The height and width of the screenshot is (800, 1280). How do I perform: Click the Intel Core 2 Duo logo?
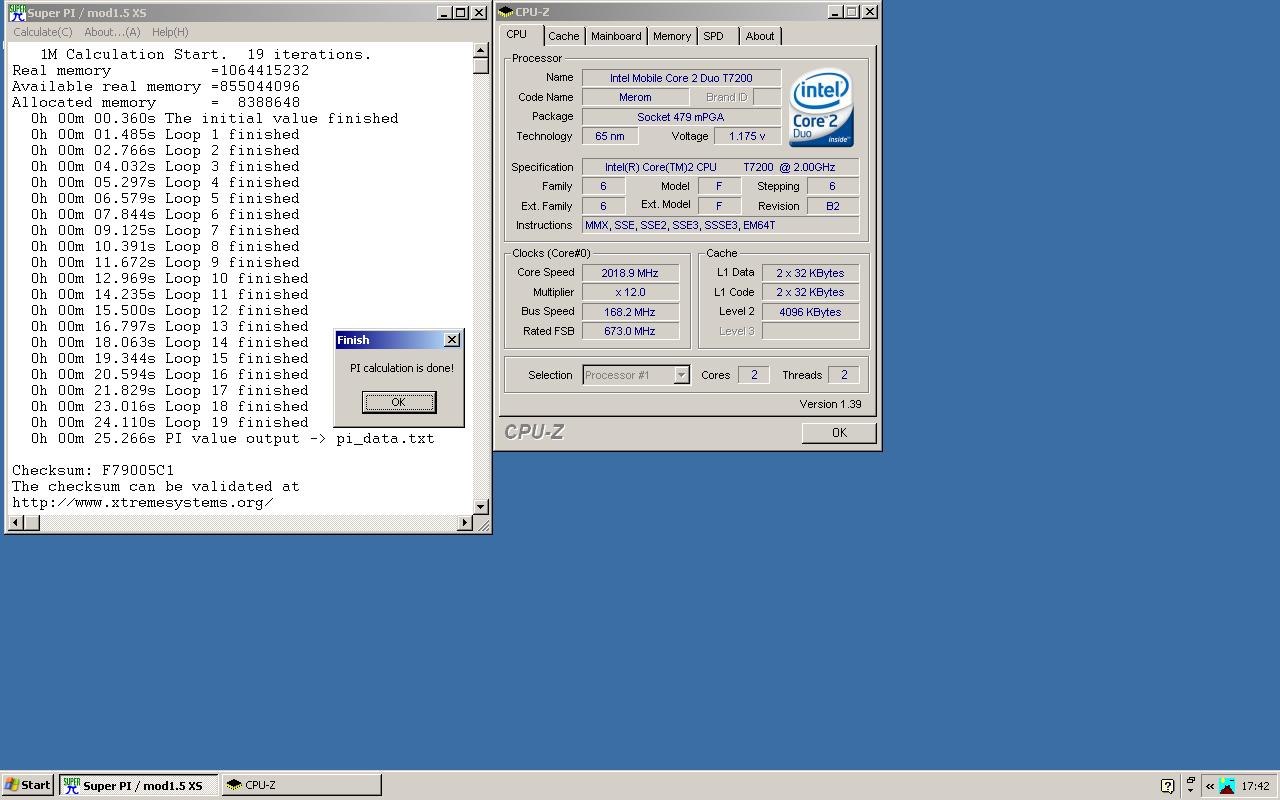click(x=821, y=107)
